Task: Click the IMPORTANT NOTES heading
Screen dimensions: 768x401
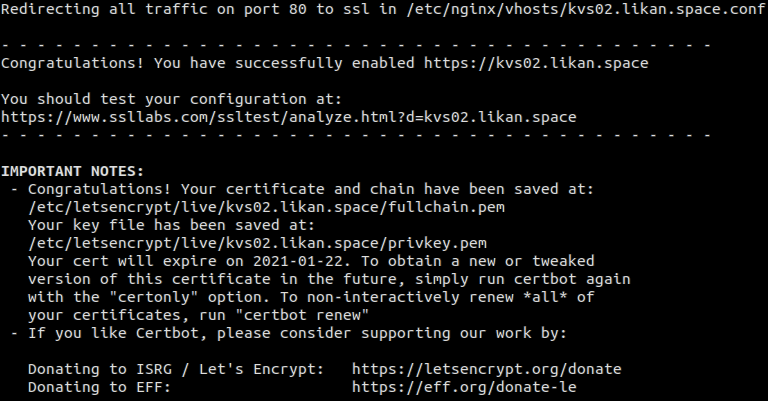Action: [x=72, y=171]
